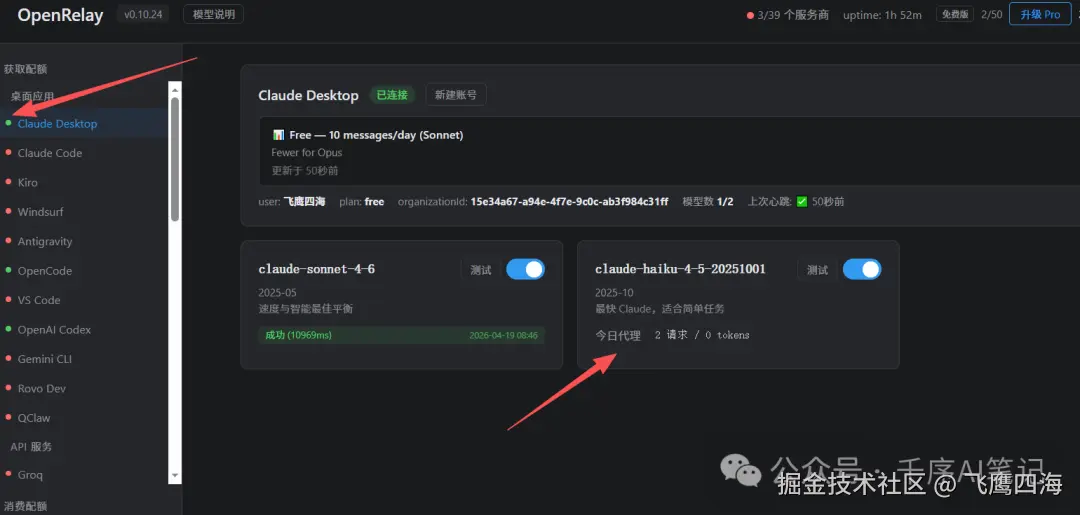Select Claude Code sidebar entry
Screen dimensions: 1080x515
[x=50, y=153]
